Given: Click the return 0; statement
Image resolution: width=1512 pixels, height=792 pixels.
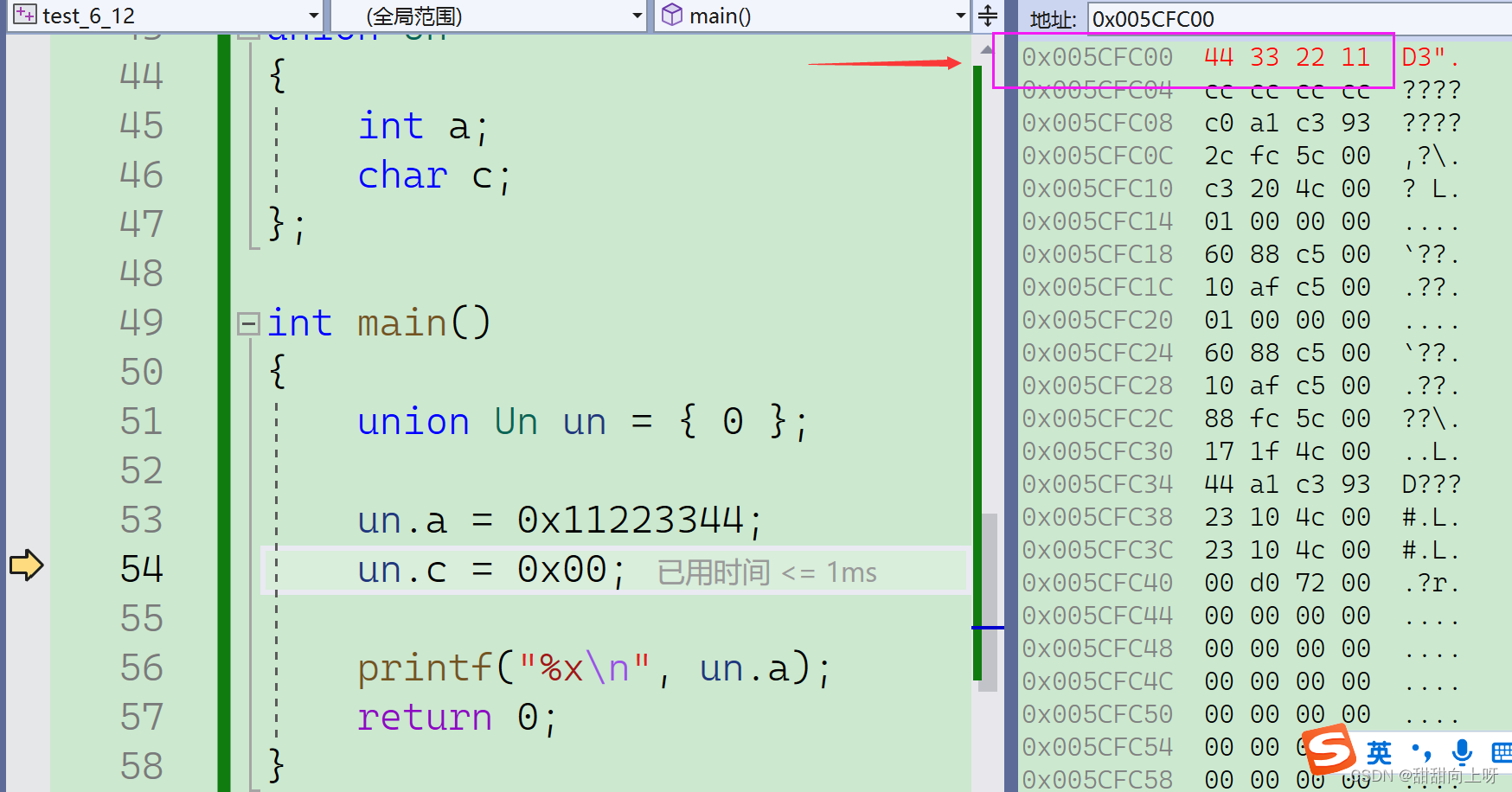Looking at the screenshot, I should pyautogui.click(x=456, y=718).
